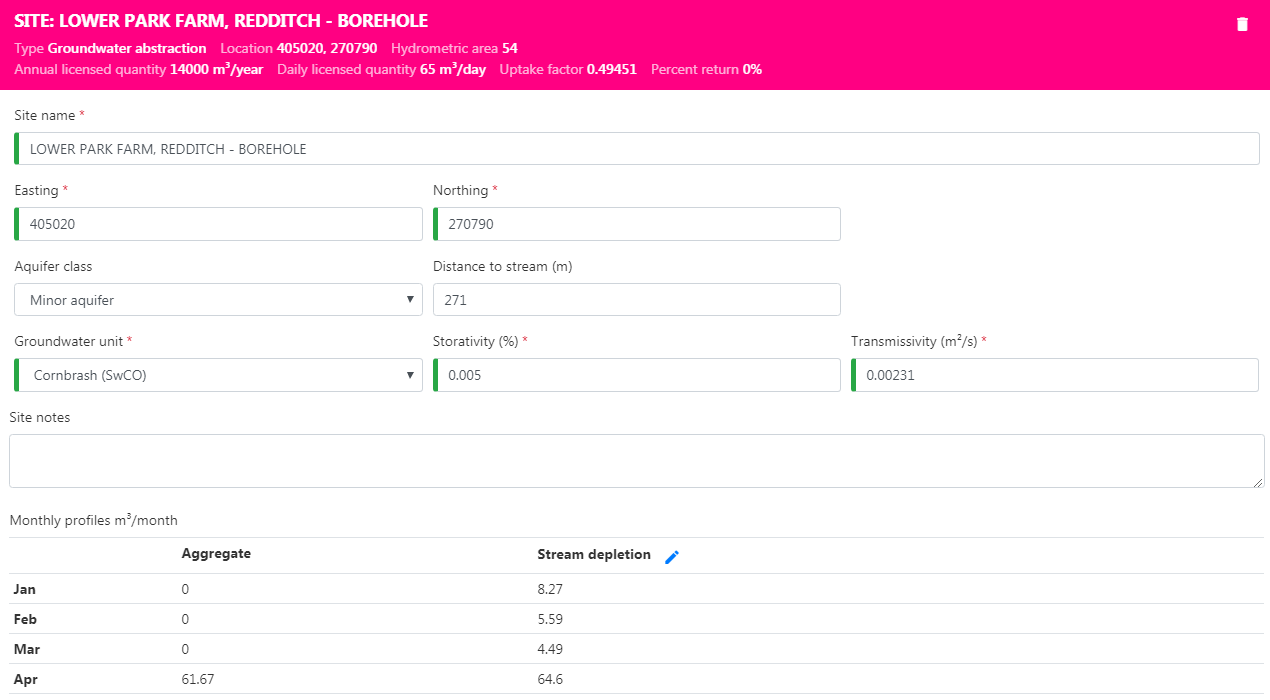The image size is (1270, 700).
Task: Click the Apr stream depletion value 64.6
Action: click(551, 680)
